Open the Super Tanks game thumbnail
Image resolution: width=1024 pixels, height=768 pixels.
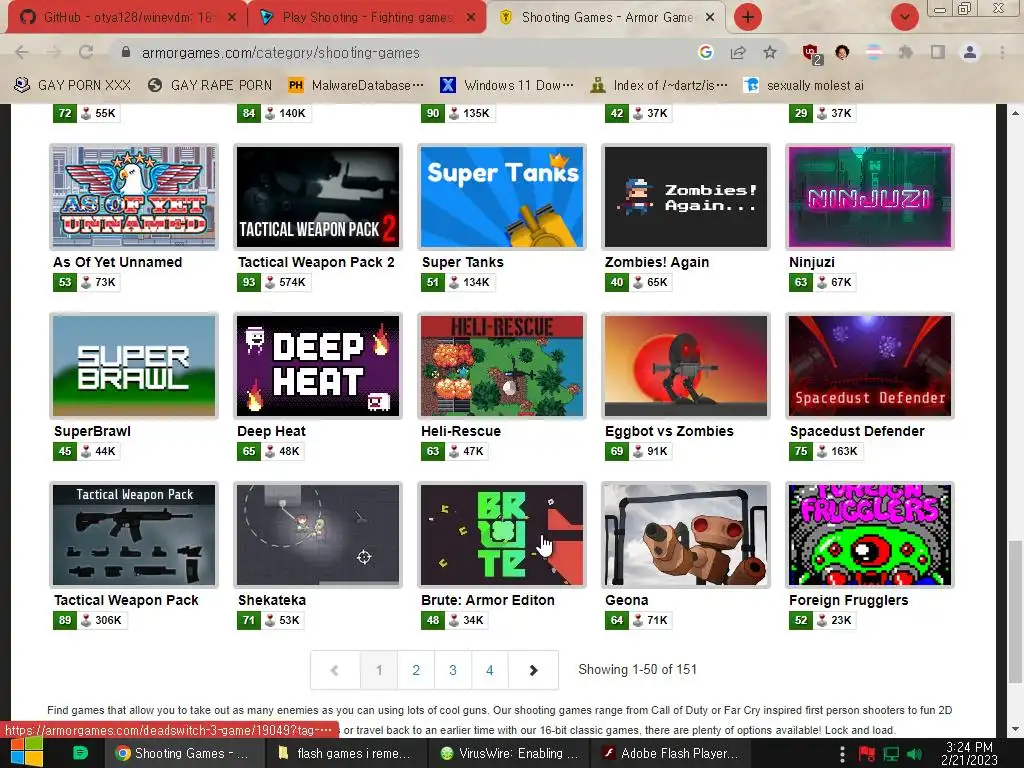pos(502,197)
